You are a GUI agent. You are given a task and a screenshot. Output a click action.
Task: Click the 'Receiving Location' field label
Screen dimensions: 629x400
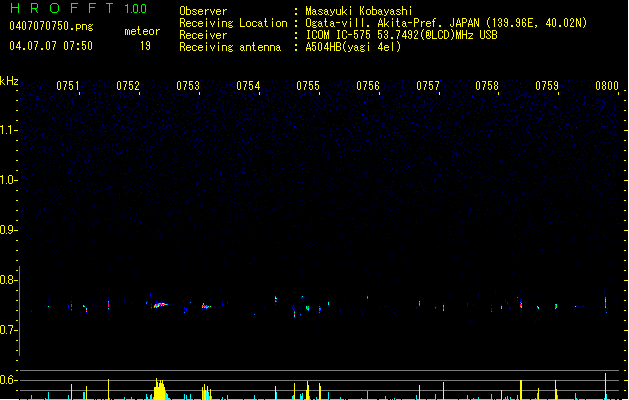click(x=233, y=23)
